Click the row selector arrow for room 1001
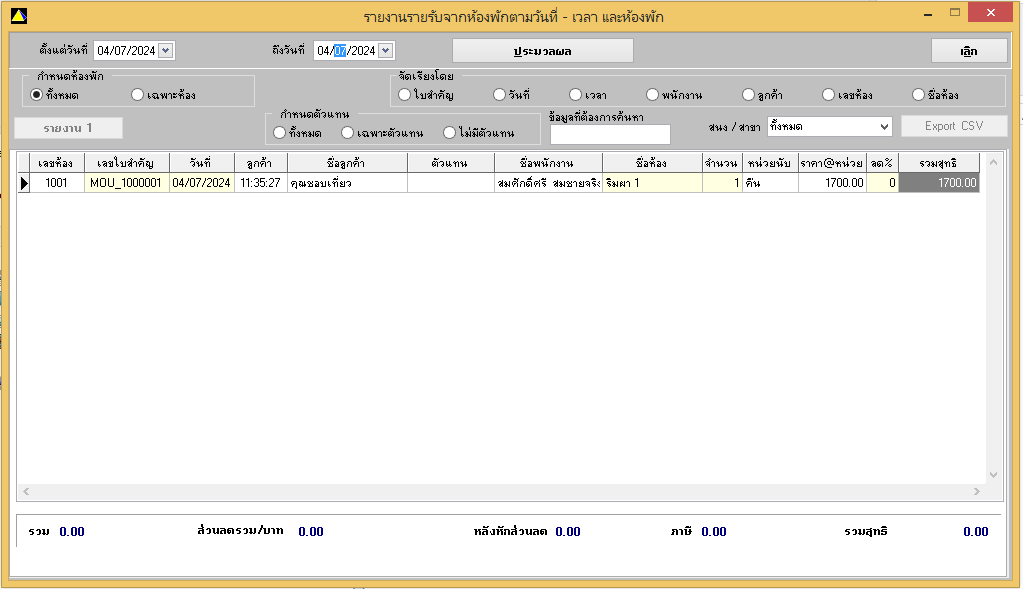Screen dimensions: 1023x589 23,183
